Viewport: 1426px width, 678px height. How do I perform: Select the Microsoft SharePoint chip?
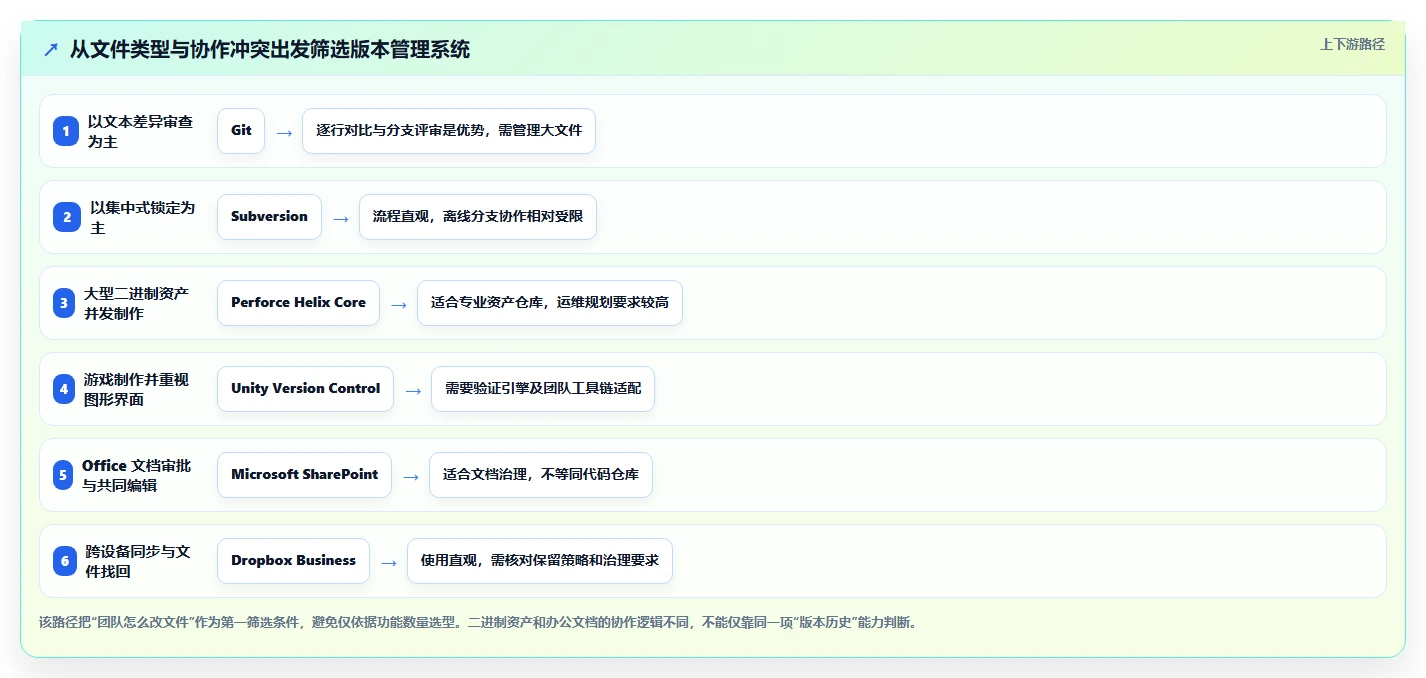(304, 475)
